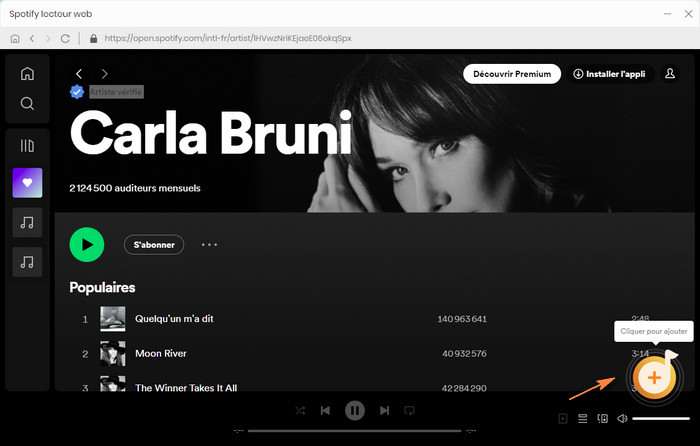Pause playback with the center button
Viewport: 700px width, 446px height.
(x=355, y=410)
